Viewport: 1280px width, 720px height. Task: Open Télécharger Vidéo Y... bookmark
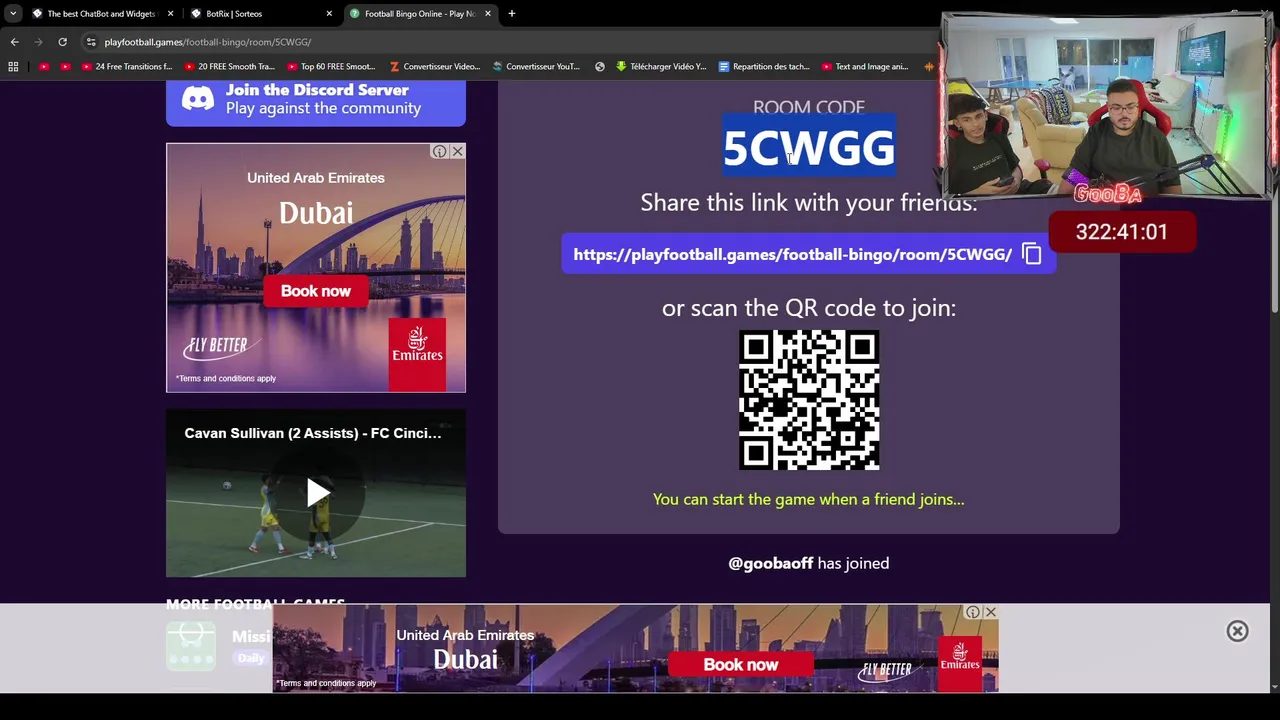pos(661,67)
